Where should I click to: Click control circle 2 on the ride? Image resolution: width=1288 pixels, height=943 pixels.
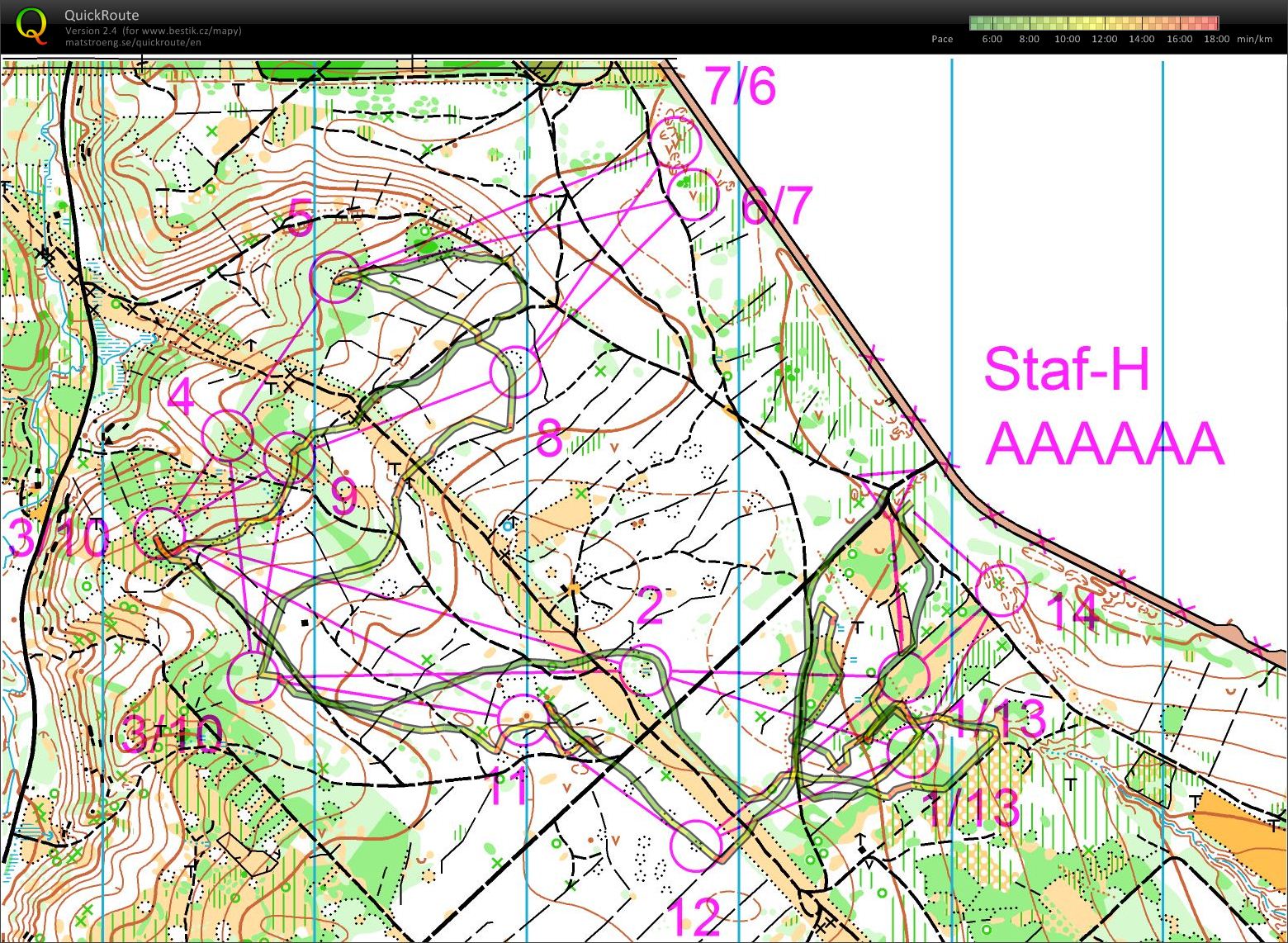coord(645,671)
